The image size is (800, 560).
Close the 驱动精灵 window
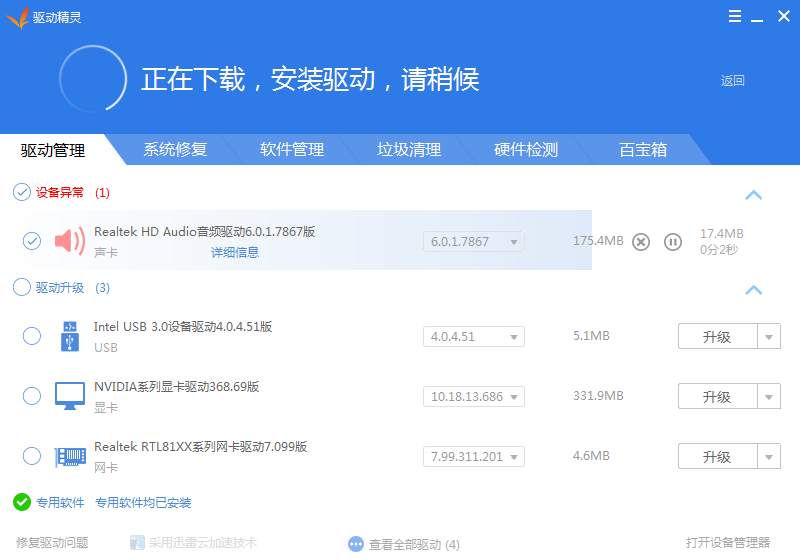tap(784, 16)
